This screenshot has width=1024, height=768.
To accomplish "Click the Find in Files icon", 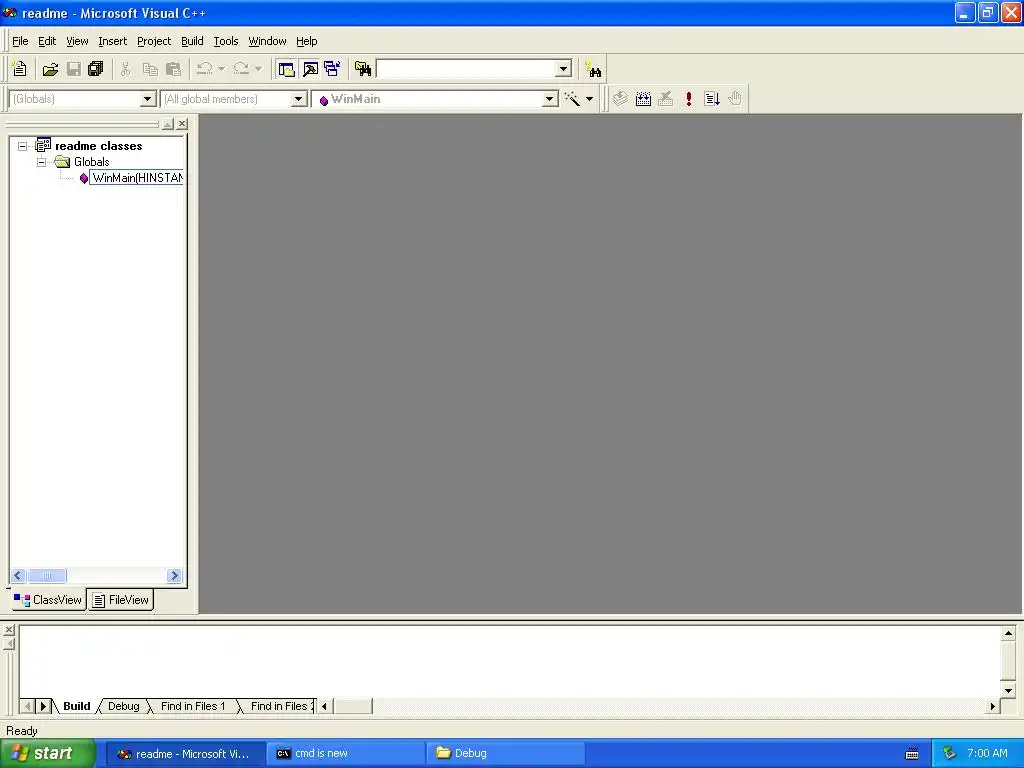I will click(x=363, y=69).
